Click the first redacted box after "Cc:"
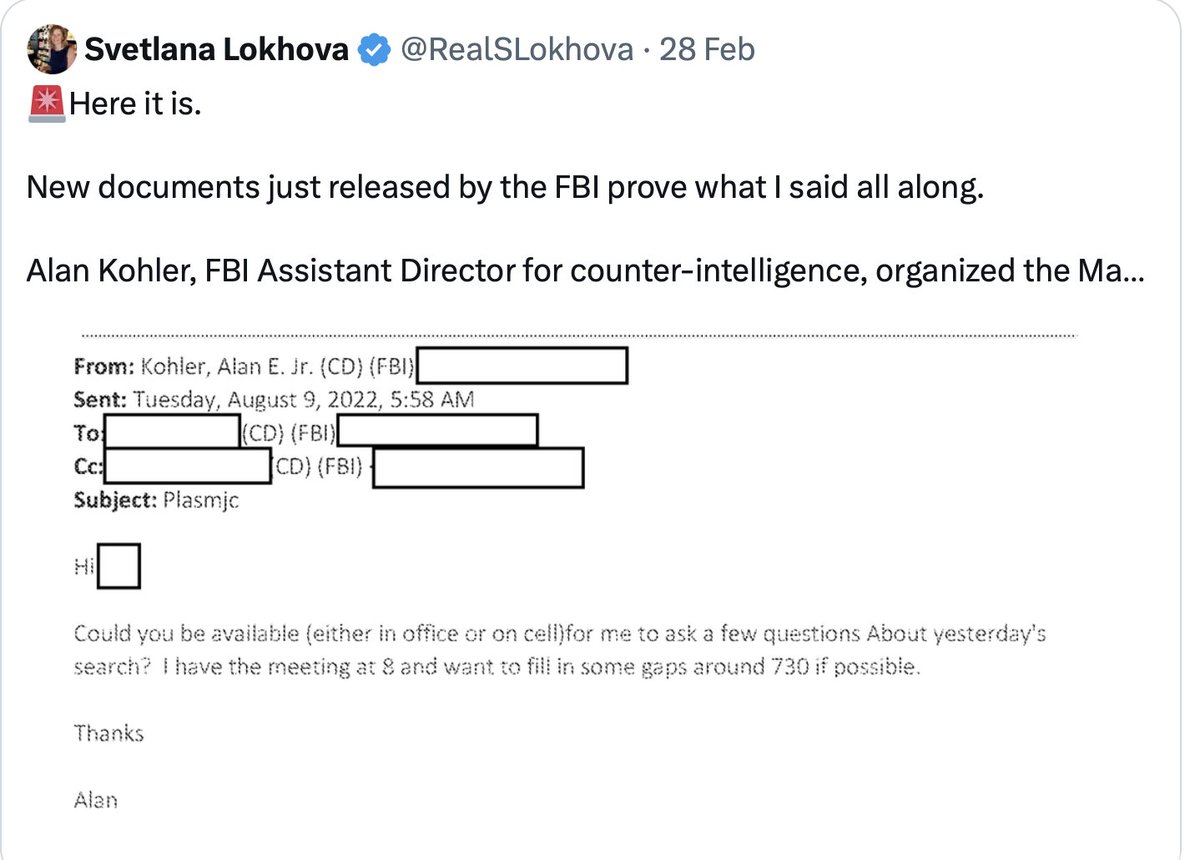This screenshot has width=1200, height=860. tap(188, 466)
